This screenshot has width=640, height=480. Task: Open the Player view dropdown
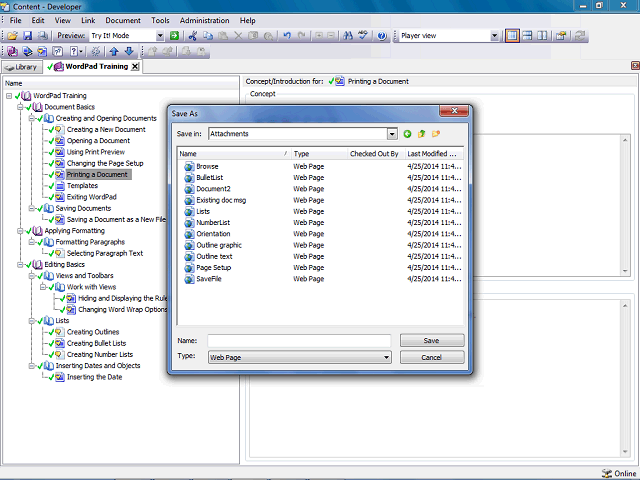coord(494,36)
